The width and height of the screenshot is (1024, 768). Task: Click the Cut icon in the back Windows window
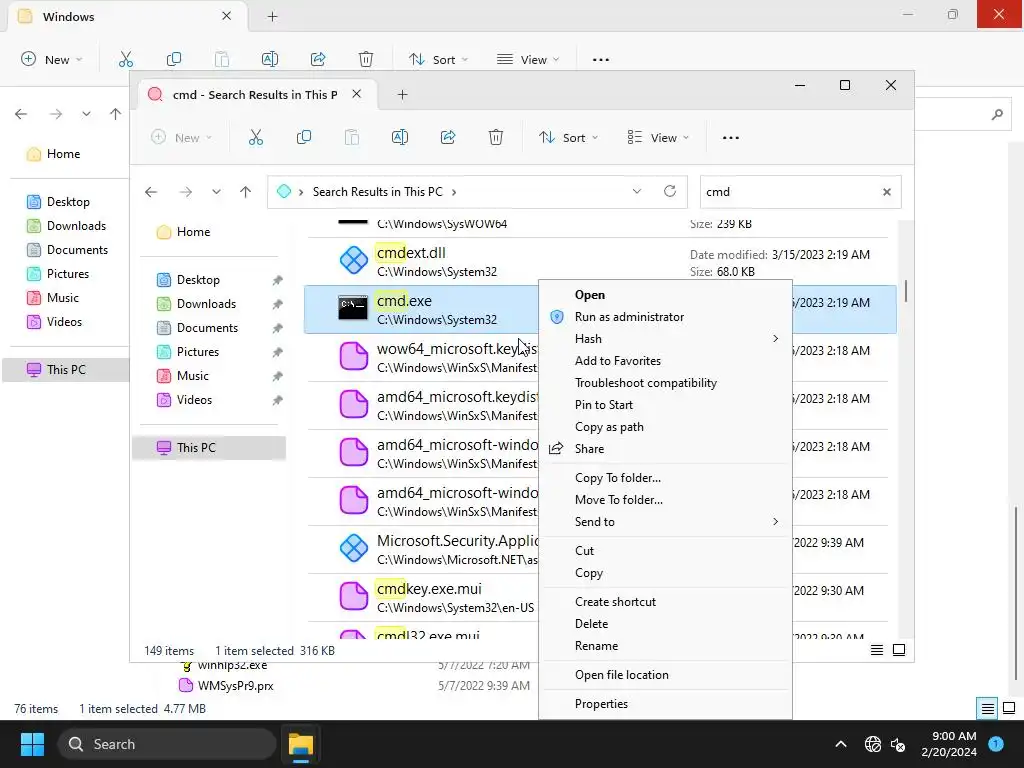click(x=125, y=59)
